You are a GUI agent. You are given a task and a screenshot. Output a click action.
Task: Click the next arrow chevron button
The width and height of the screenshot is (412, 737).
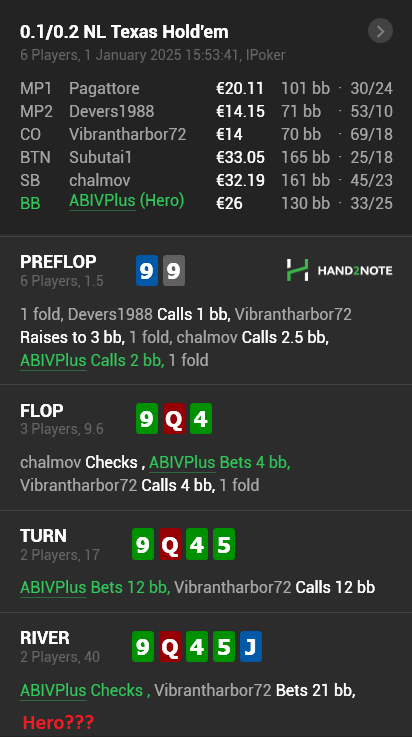point(380,31)
